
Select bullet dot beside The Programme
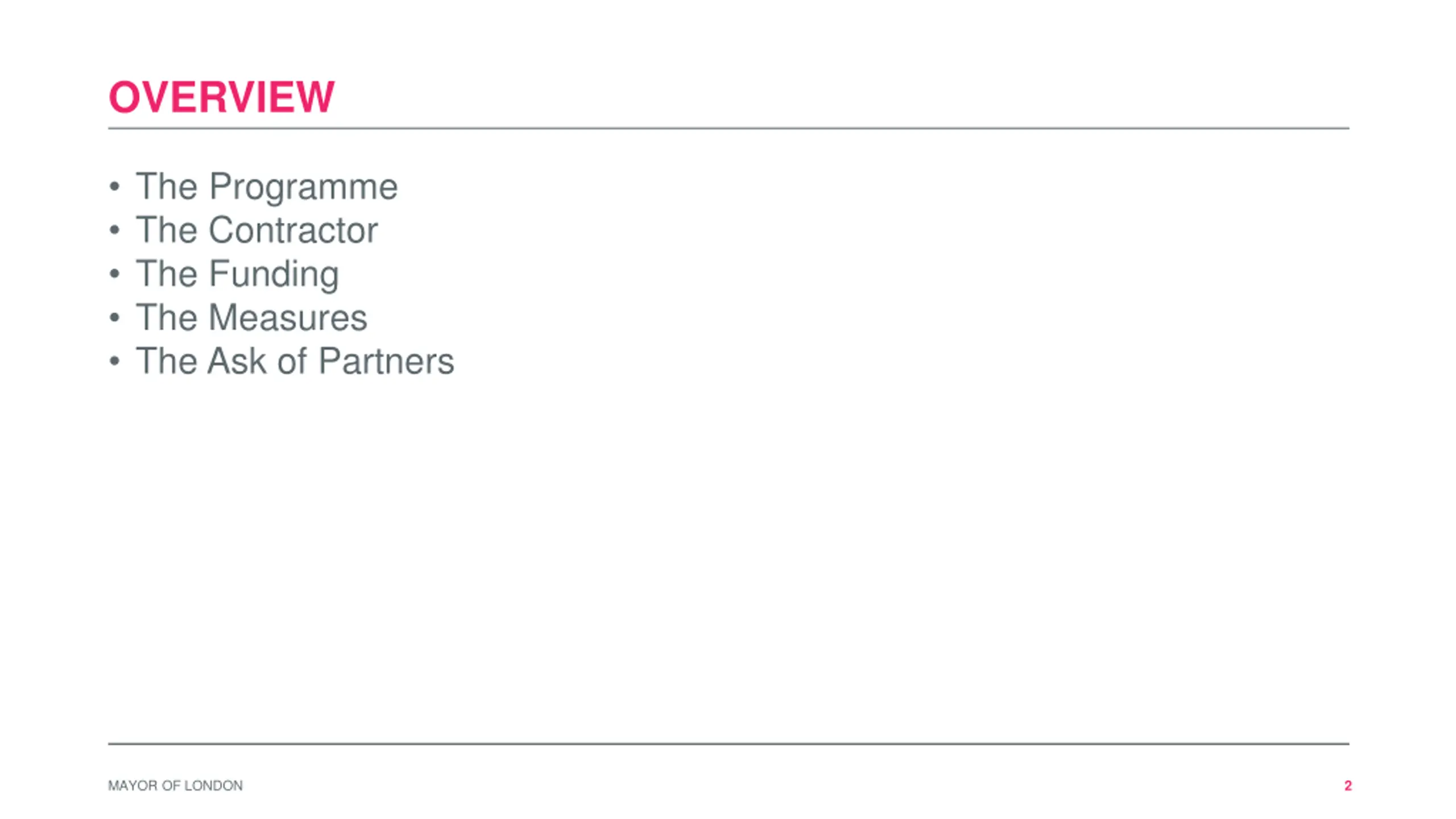(x=114, y=187)
